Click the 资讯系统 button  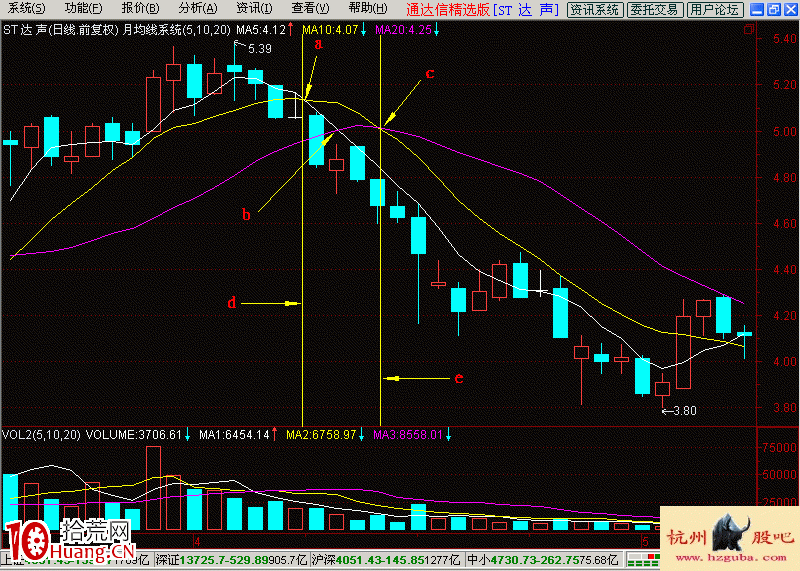pos(594,9)
